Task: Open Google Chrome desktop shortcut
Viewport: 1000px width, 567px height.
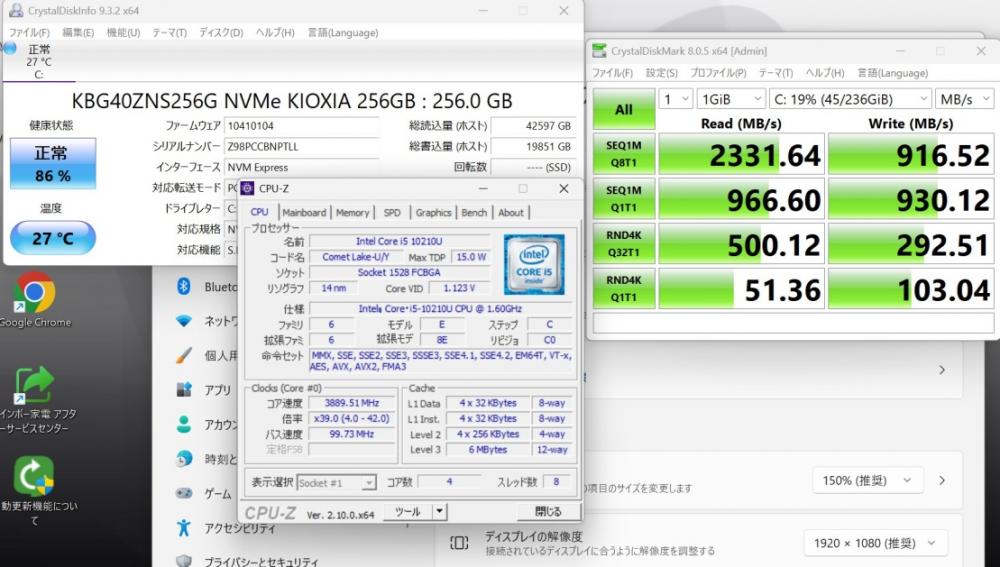Action: (x=34, y=300)
